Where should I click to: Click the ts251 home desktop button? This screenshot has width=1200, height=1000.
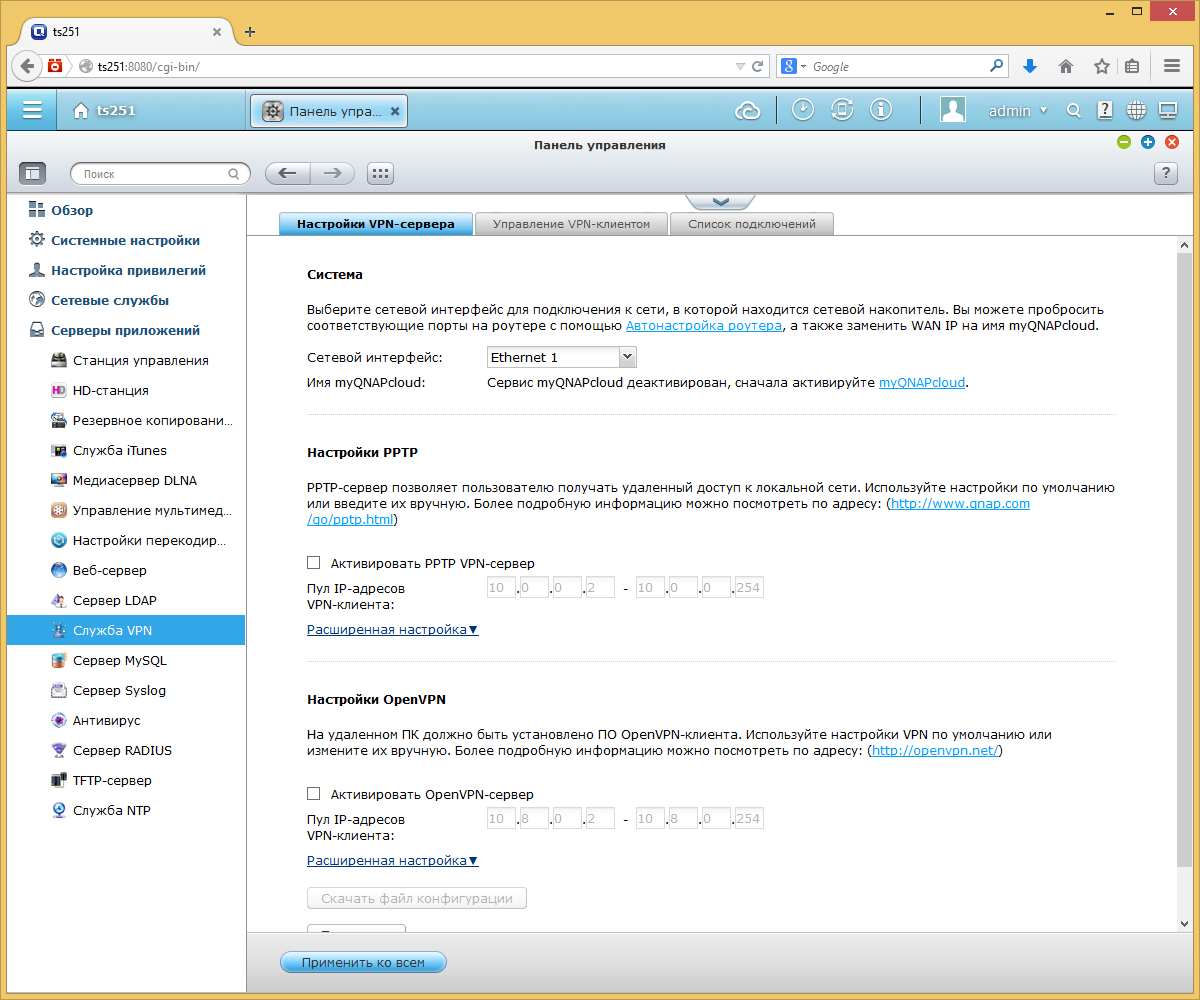click(104, 111)
